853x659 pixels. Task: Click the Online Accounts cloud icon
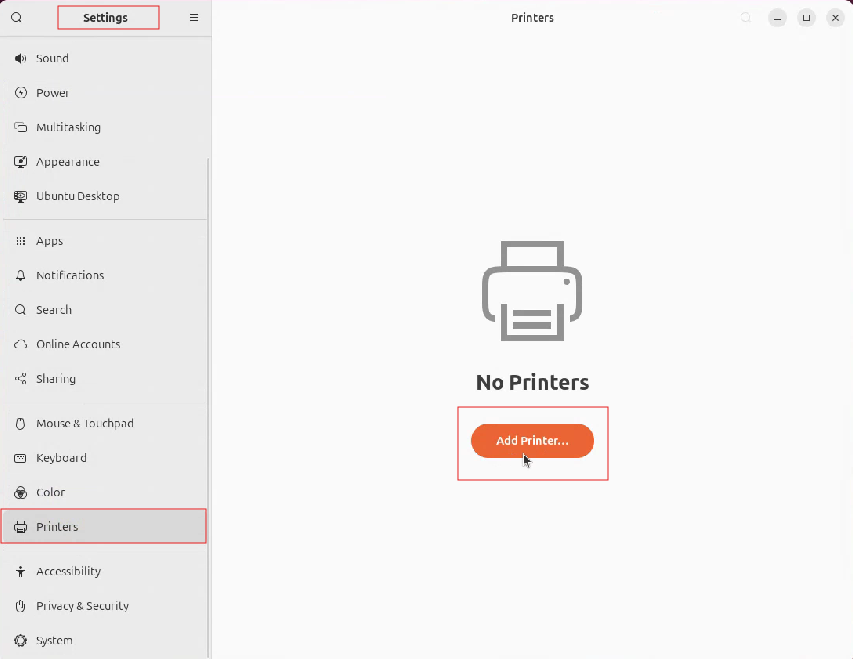click(x=20, y=344)
